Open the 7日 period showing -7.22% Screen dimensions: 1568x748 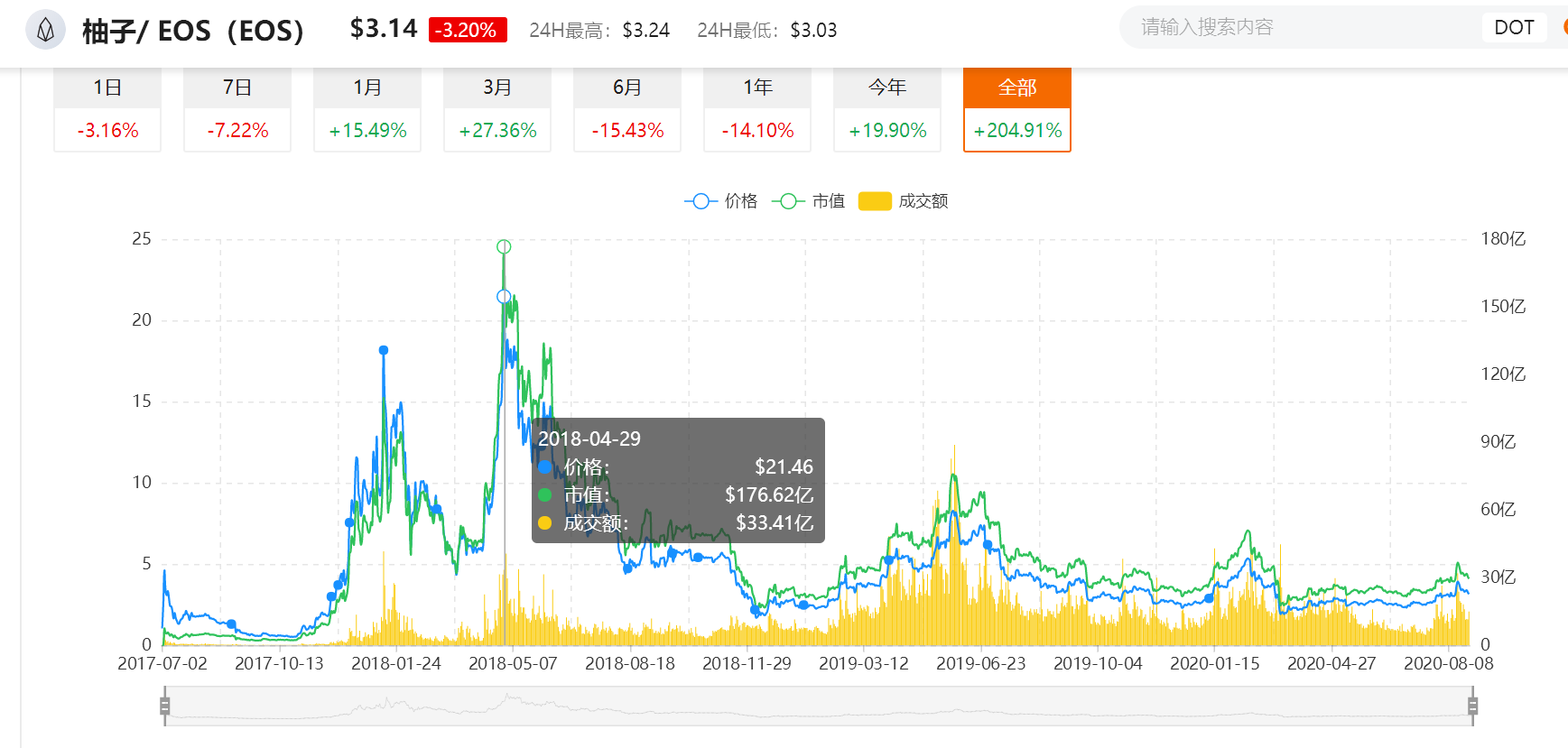(x=237, y=108)
